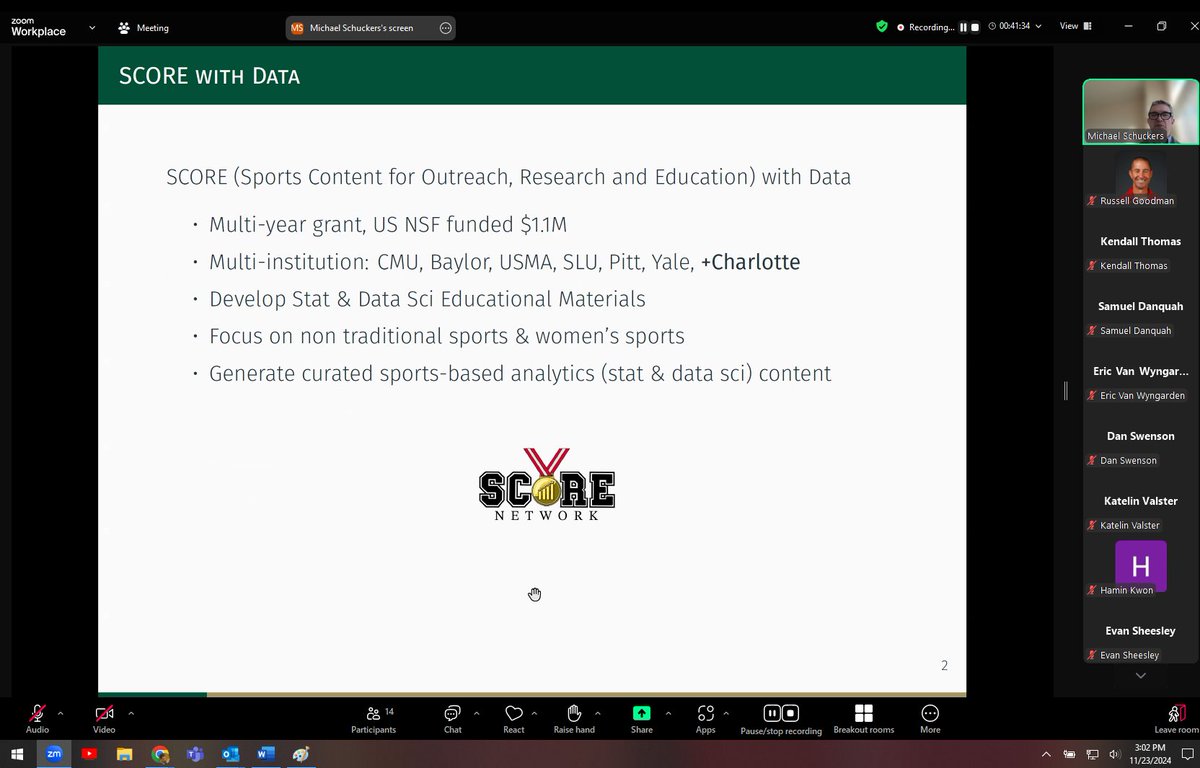Open audio options caret next to Audio

pyautogui.click(x=60, y=713)
